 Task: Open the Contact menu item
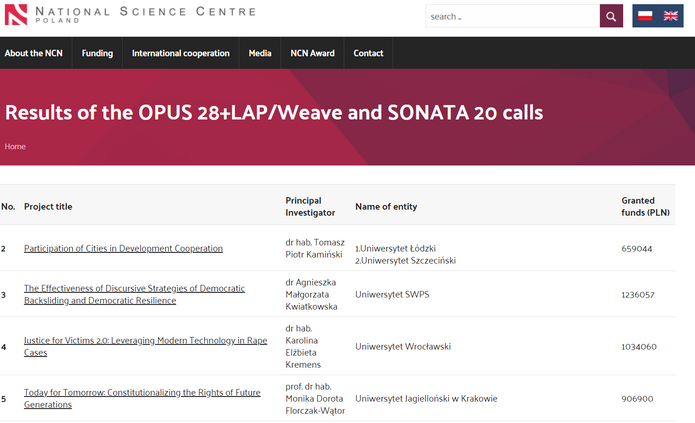(368, 54)
